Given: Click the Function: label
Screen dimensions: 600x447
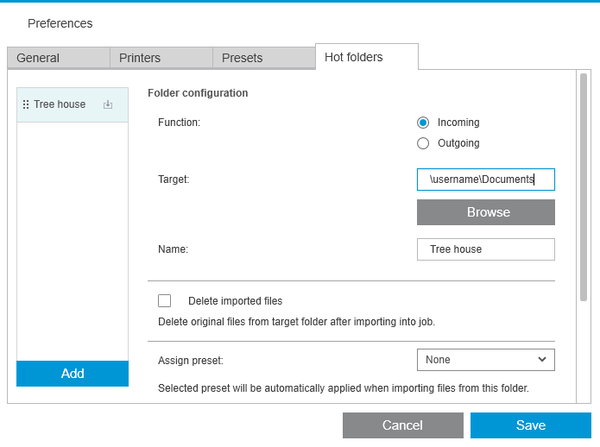Looking at the screenshot, I should click(x=179, y=122).
